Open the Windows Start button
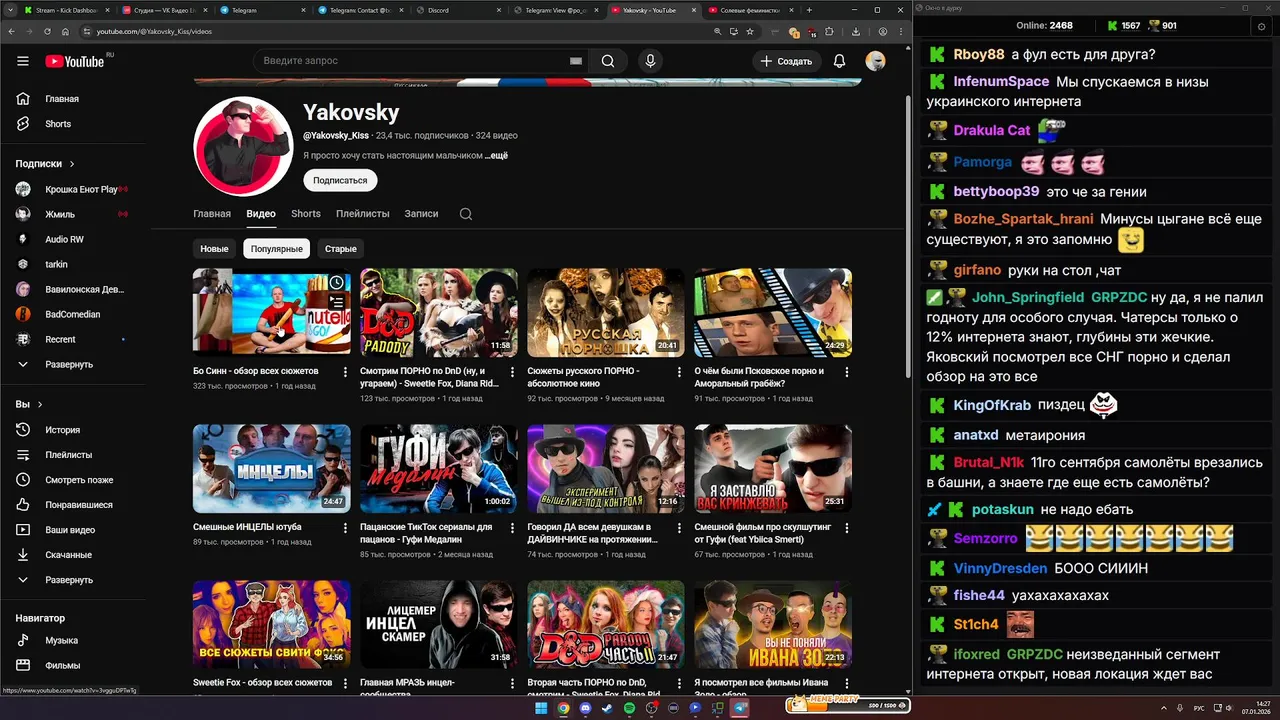The width and height of the screenshot is (1280, 720). tap(541, 708)
